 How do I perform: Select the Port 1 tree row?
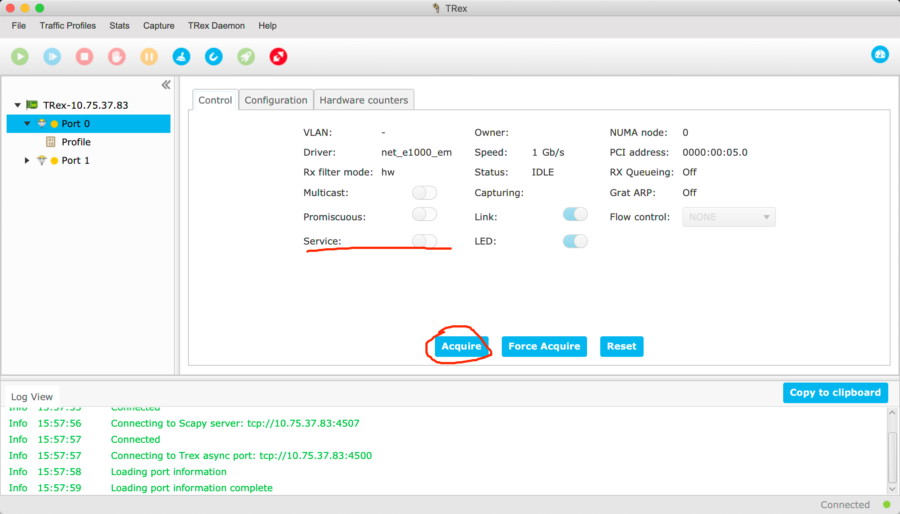[88, 160]
